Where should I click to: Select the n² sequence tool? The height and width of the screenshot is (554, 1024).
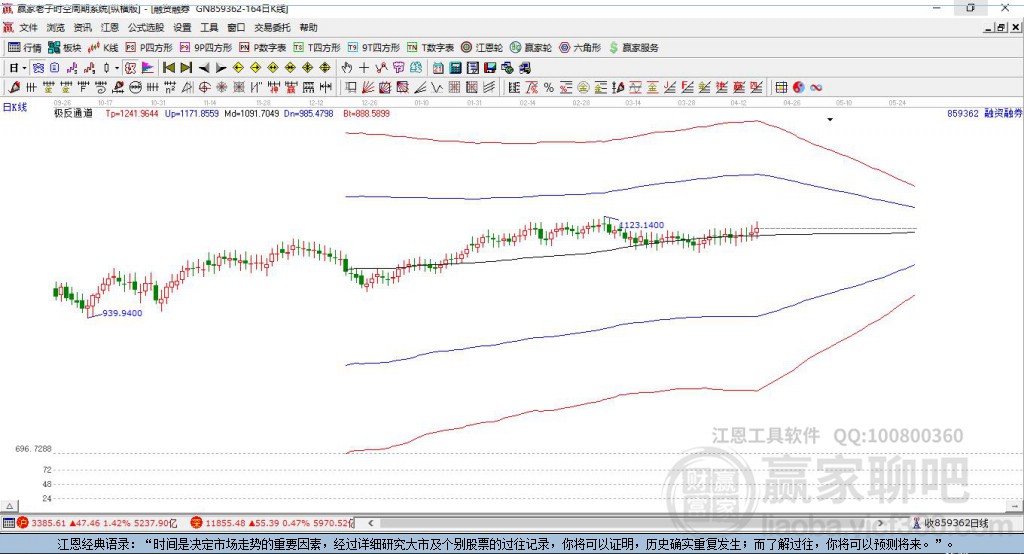tap(170, 88)
